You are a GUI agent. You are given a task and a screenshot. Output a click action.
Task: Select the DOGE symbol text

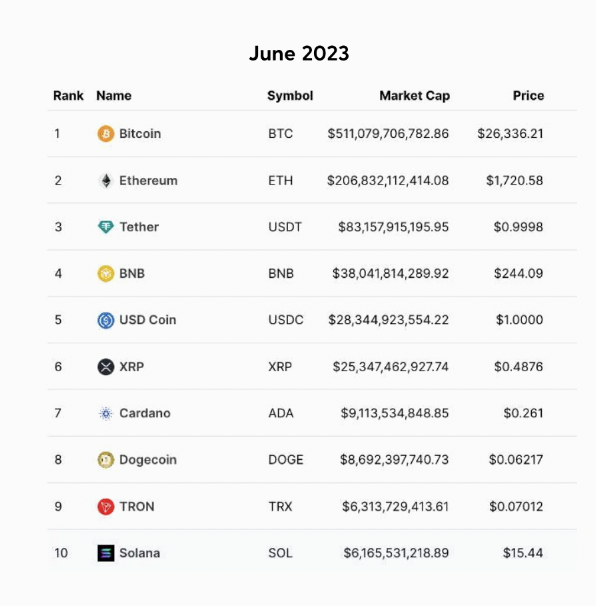pos(286,460)
